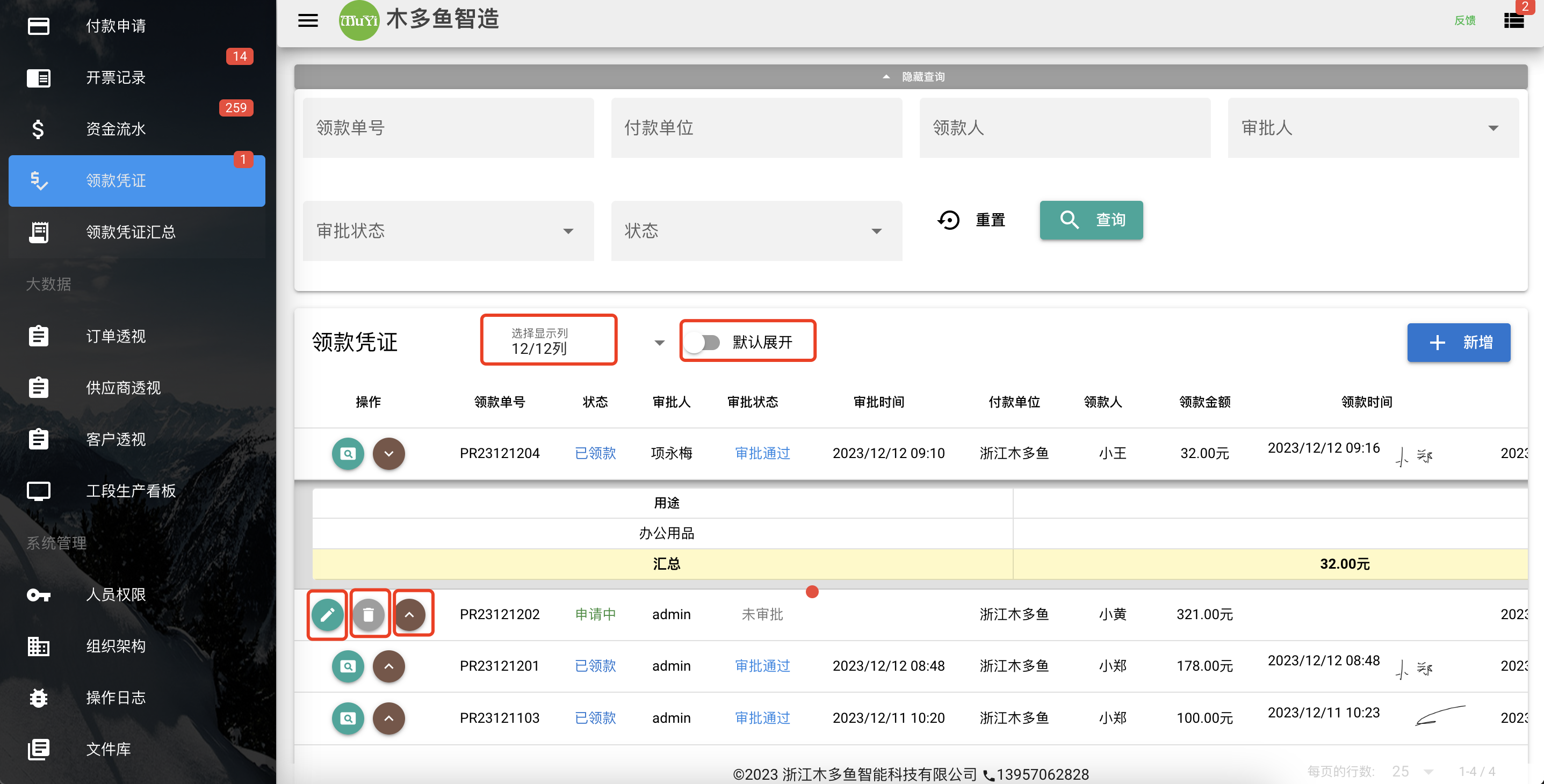This screenshot has width=1544, height=784.
Task: Expand row PR23121202 details
Action: (409, 614)
